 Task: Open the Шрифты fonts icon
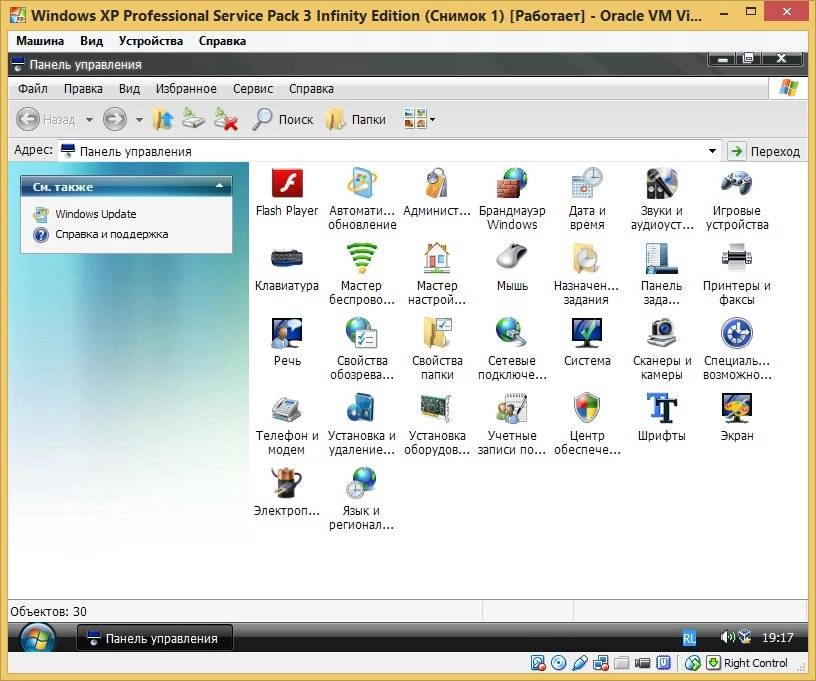[x=661, y=408]
